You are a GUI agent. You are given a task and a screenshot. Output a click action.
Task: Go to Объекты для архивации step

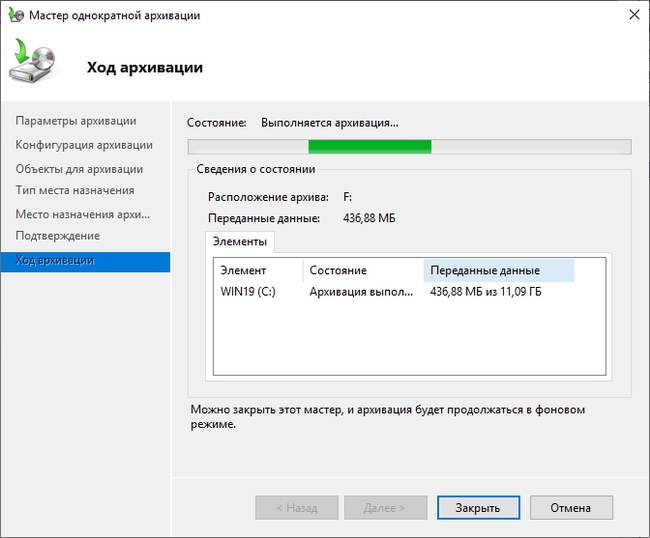[x=79, y=169]
